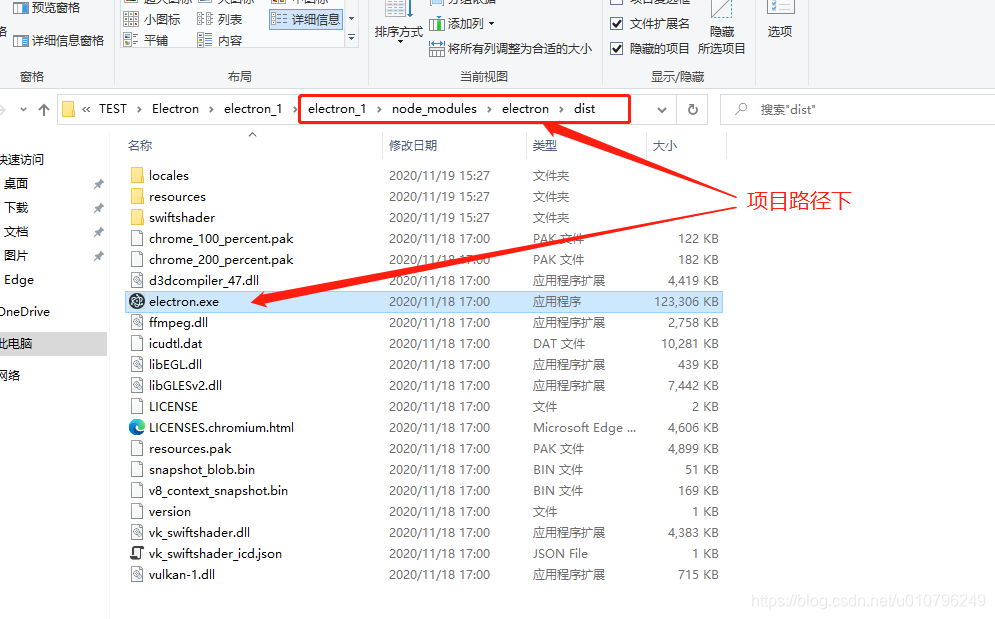This screenshot has height=619, width=995.
Task: Select Details view layout
Action: tap(306, 19)
